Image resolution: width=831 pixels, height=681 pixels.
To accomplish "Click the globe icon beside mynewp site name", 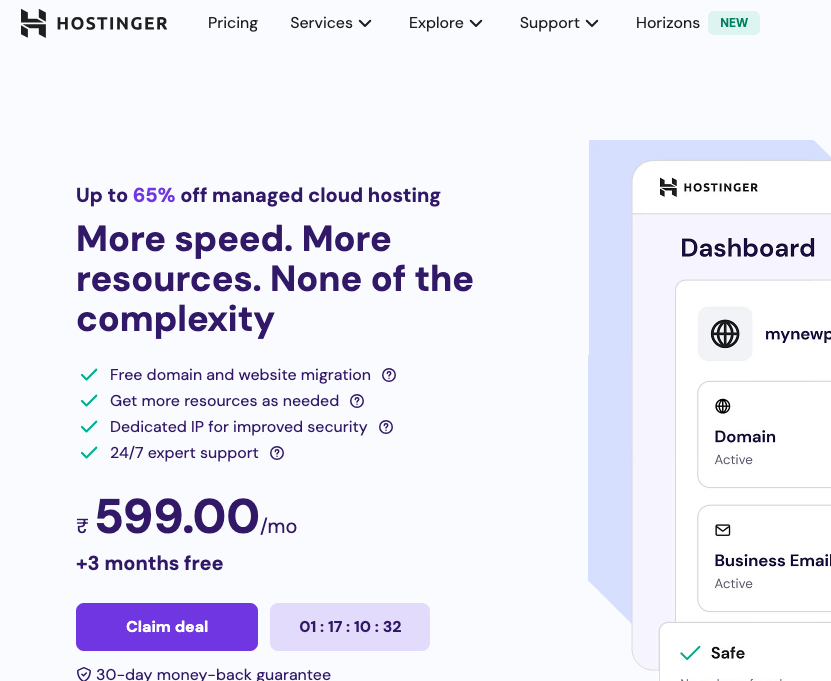I will pyautogui.click(x=724, y=333).
